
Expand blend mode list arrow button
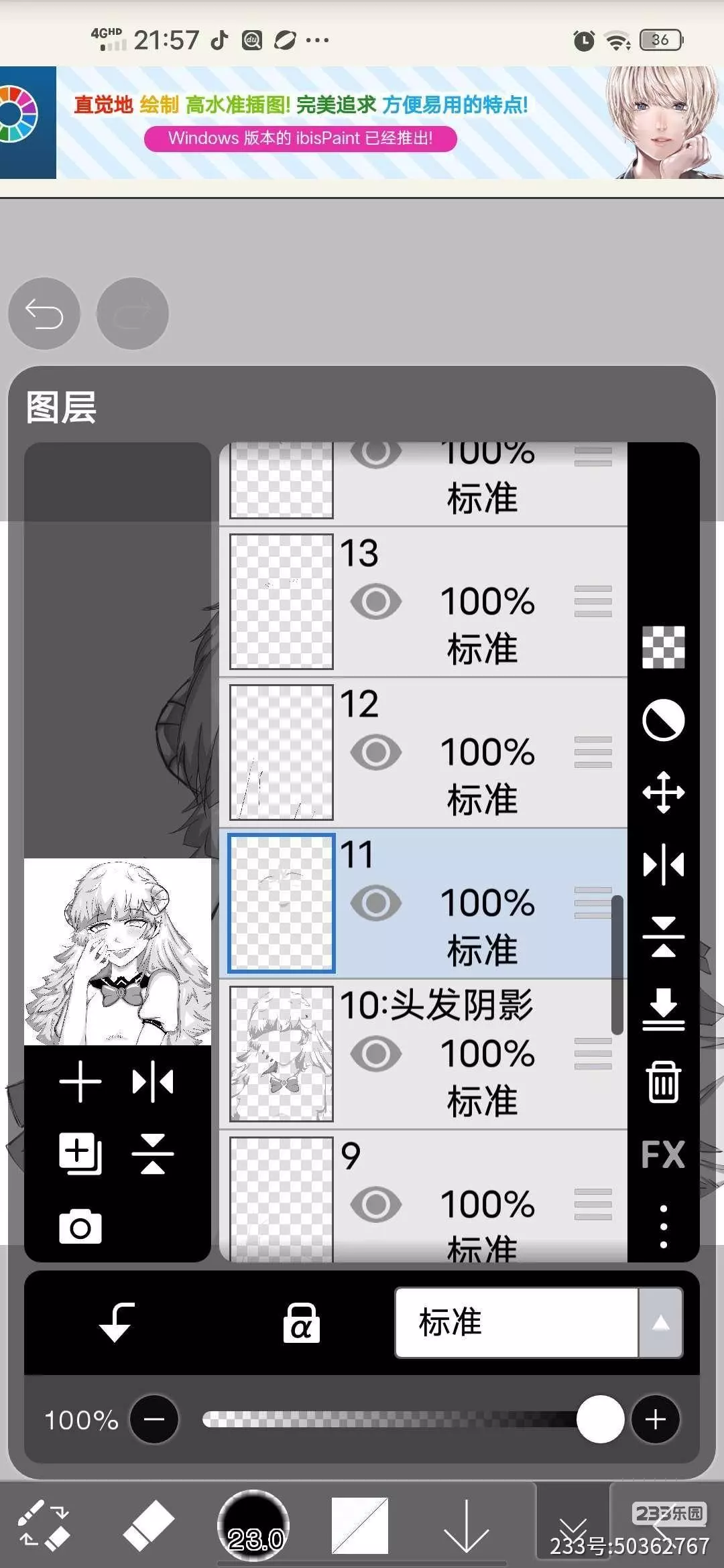click(660, 1323)
